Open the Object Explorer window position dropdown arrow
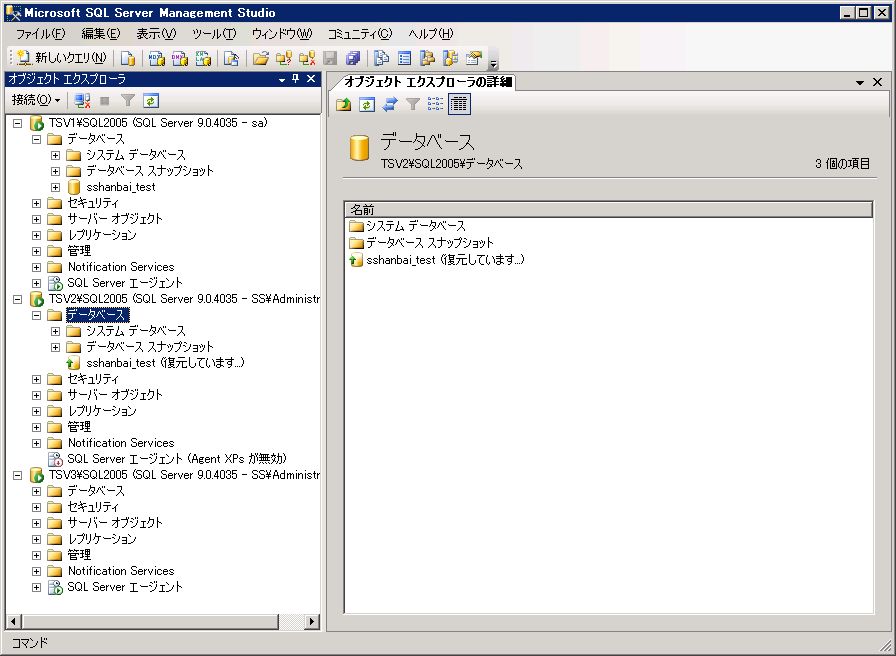 click(x=282, y=80)
